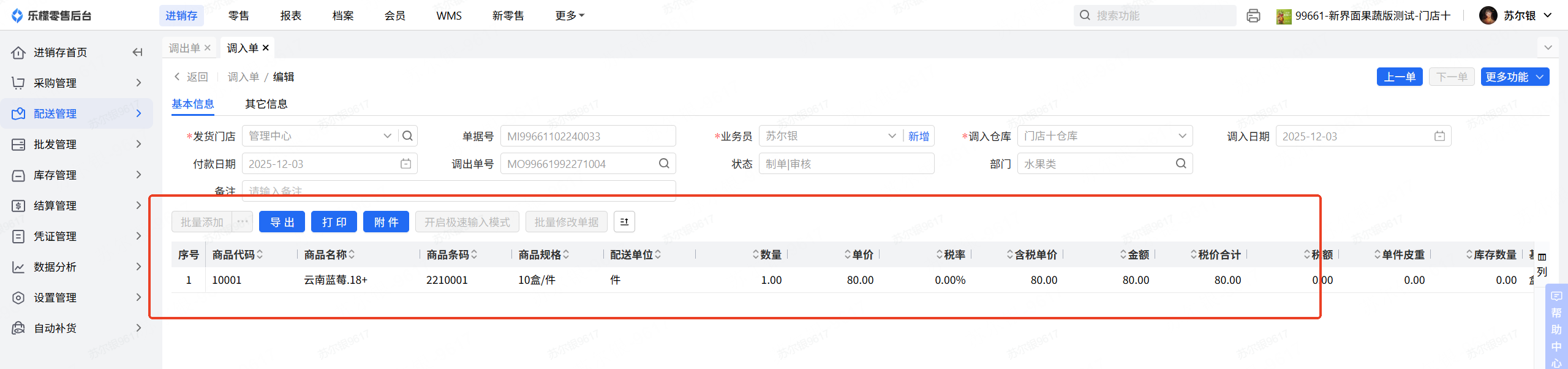Open the calendar icon for 调入日期
This screenshot has height=369, width=1568.
tap(1439, 136)
